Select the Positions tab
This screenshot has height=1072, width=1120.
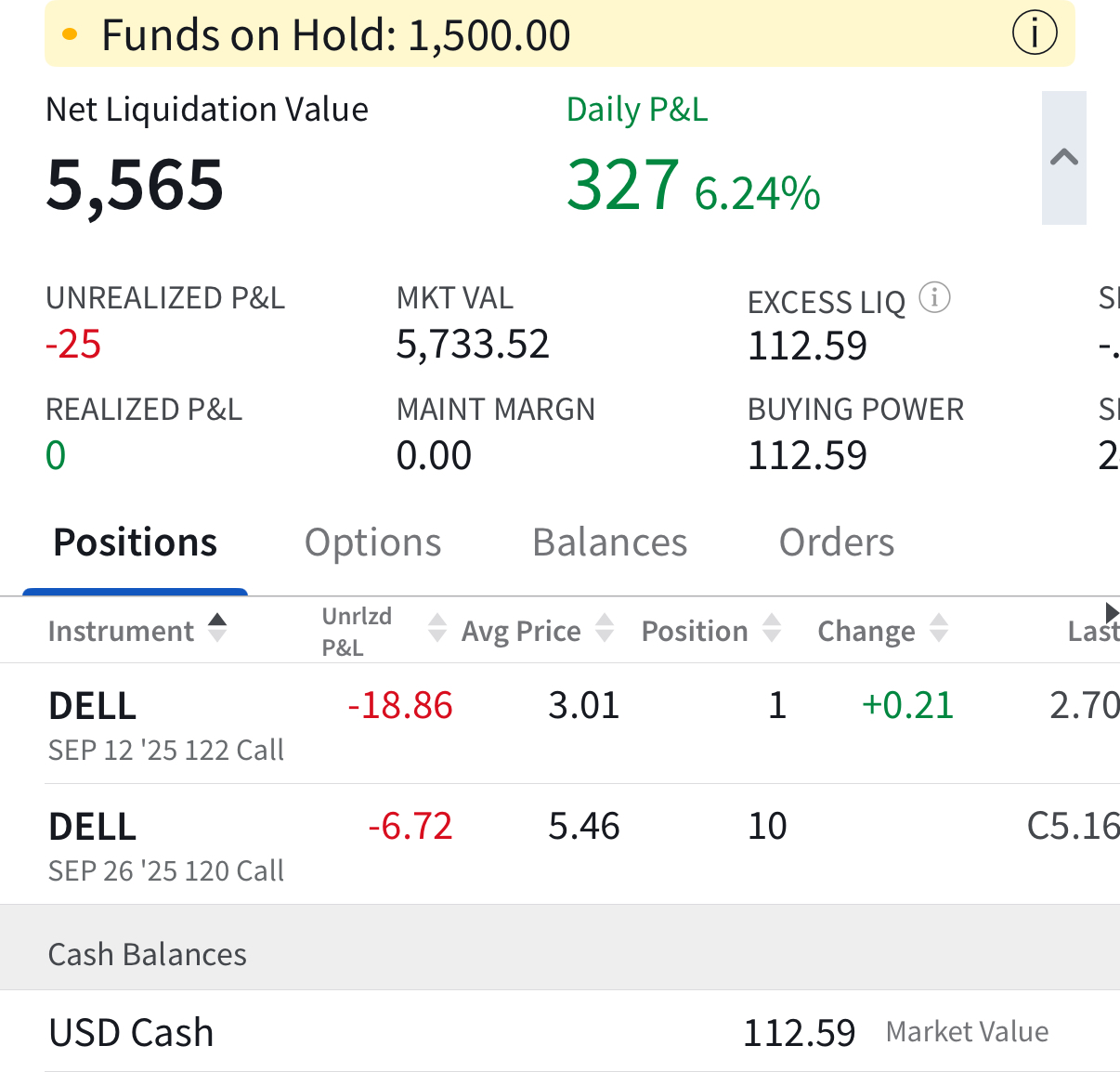(x=136, y=543)
